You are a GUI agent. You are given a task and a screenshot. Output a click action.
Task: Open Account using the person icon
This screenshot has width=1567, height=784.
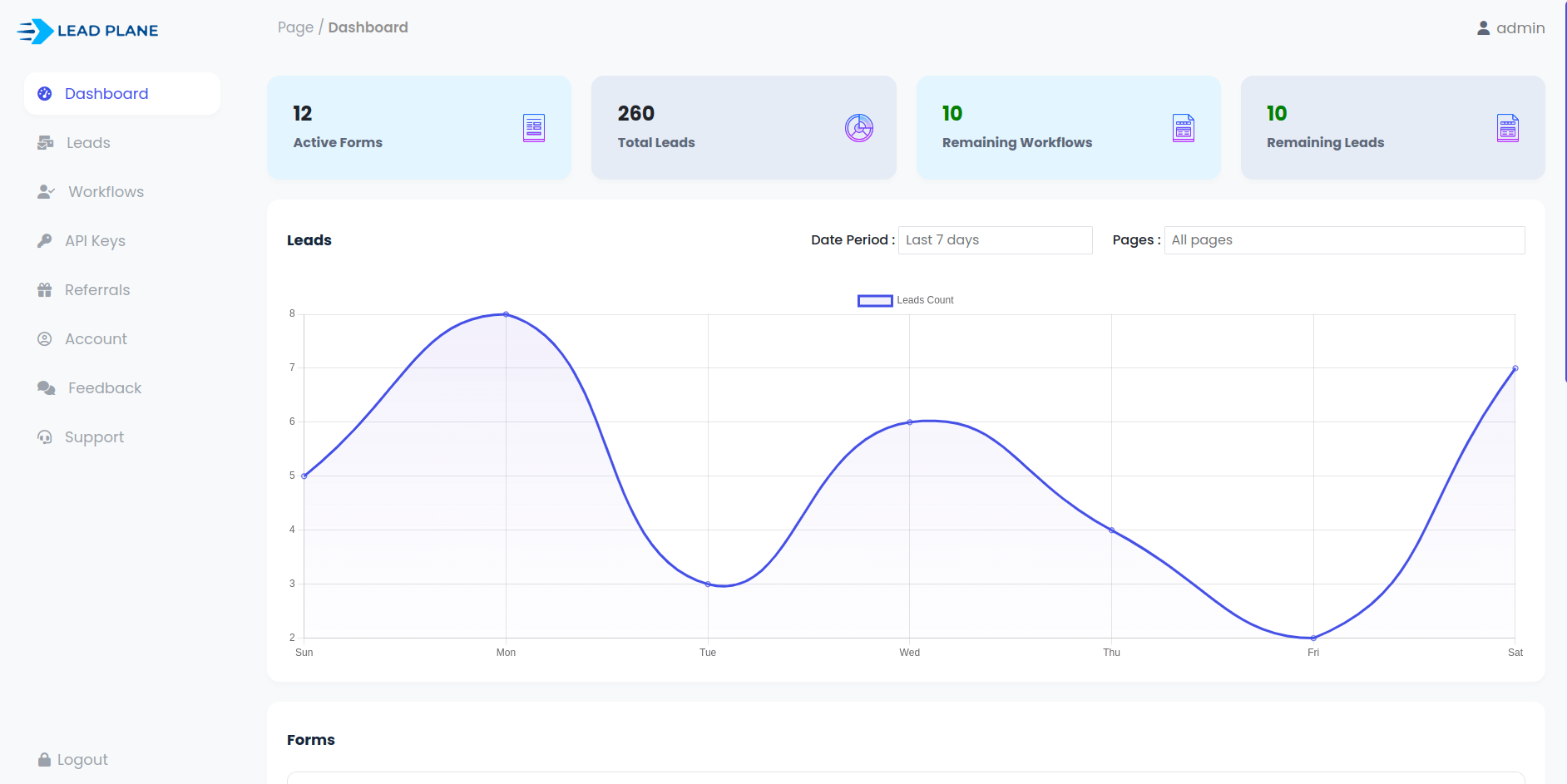[45, 338]
